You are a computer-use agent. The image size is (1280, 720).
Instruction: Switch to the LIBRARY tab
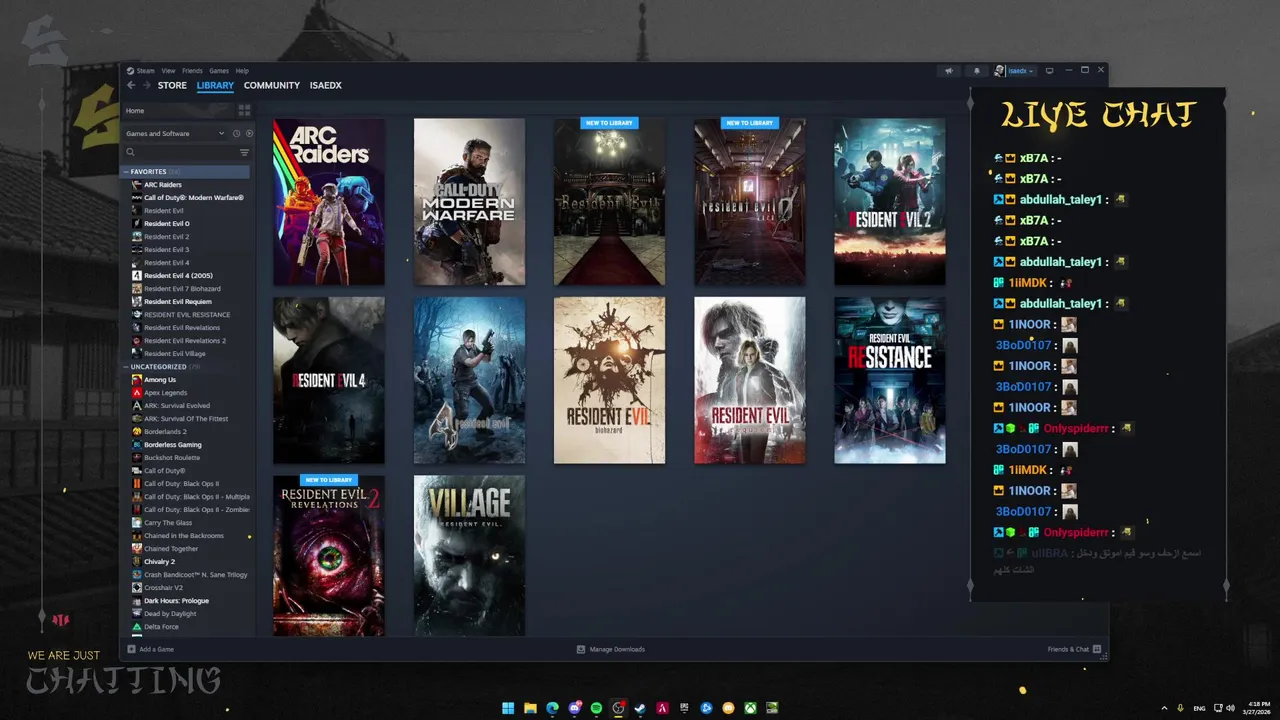[215, 85]
